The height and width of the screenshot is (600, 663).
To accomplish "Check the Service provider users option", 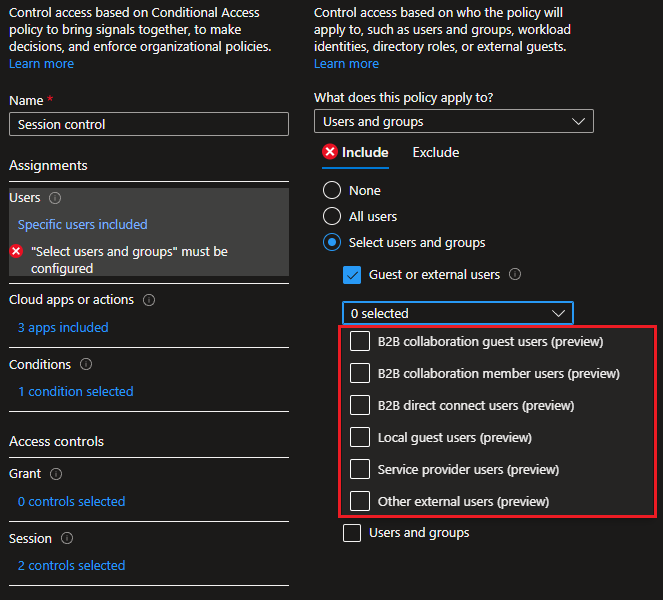I will [360, 469].
